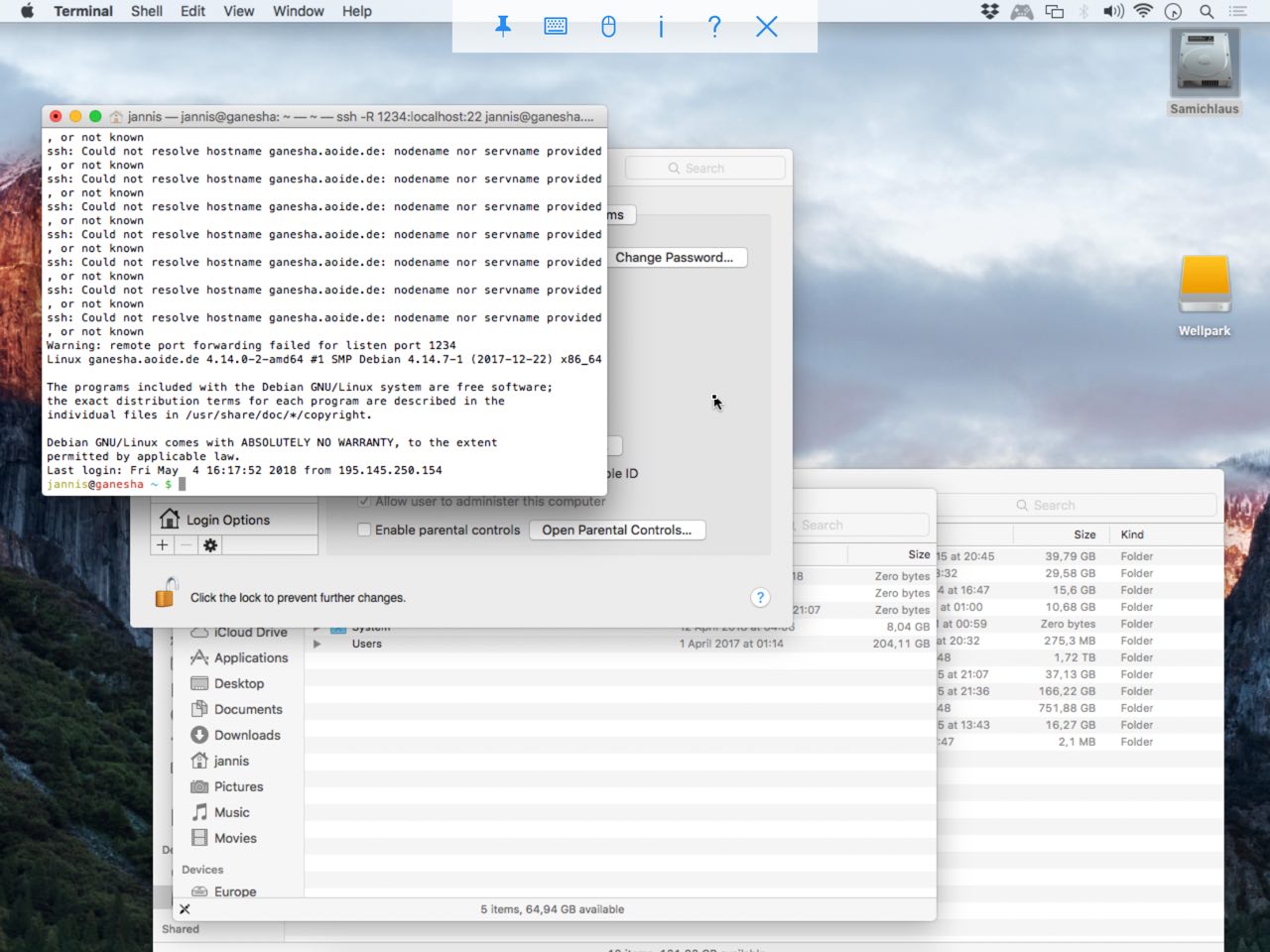Click the lock icon to prevent changes
The width and height of the screenshot is (1270, 952).
pyautogui.click(x=166, y=593)
